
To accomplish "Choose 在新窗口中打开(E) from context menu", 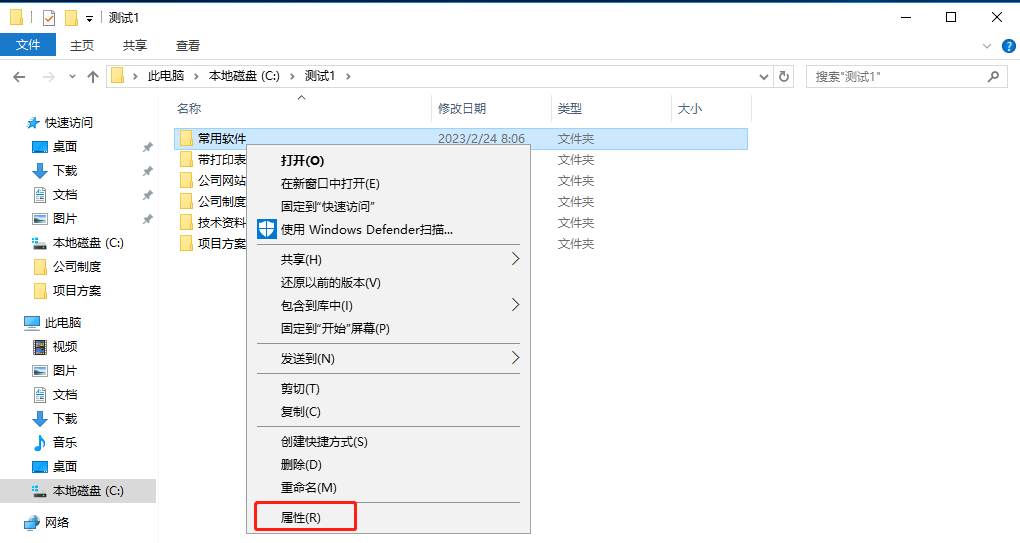I will coord(389,184).
